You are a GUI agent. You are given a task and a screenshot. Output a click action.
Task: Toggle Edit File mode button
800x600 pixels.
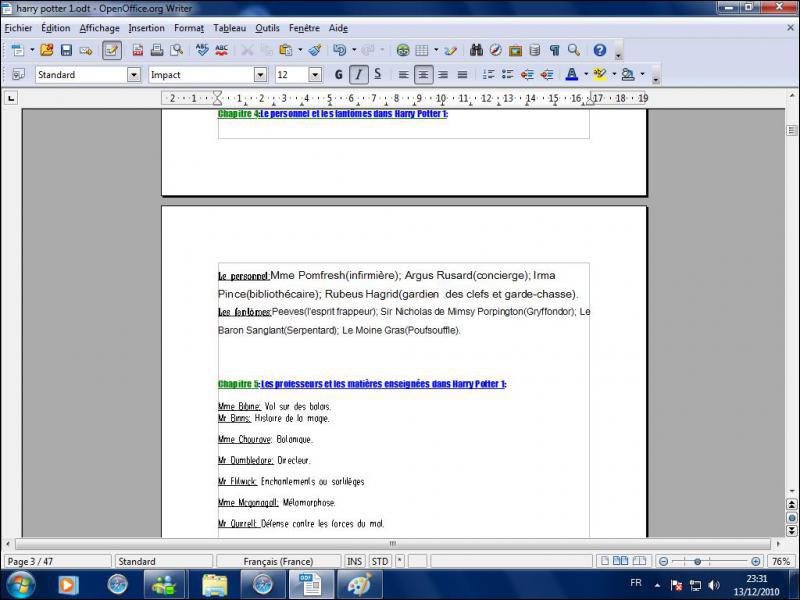pos(112,50)
